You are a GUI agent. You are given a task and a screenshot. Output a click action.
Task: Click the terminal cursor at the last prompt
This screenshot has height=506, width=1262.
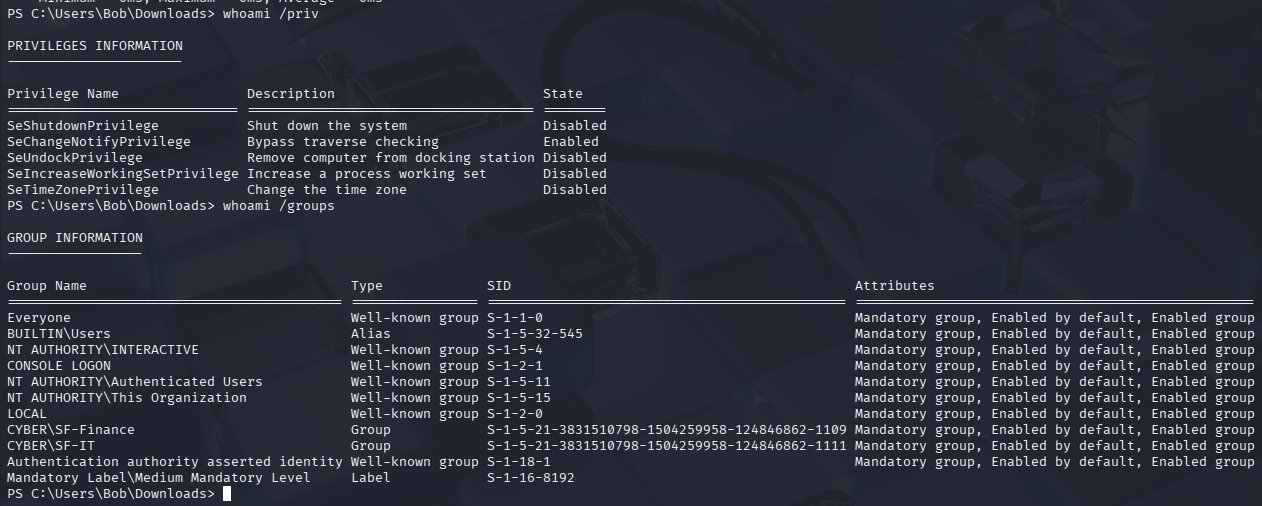(x=227, y=494)
